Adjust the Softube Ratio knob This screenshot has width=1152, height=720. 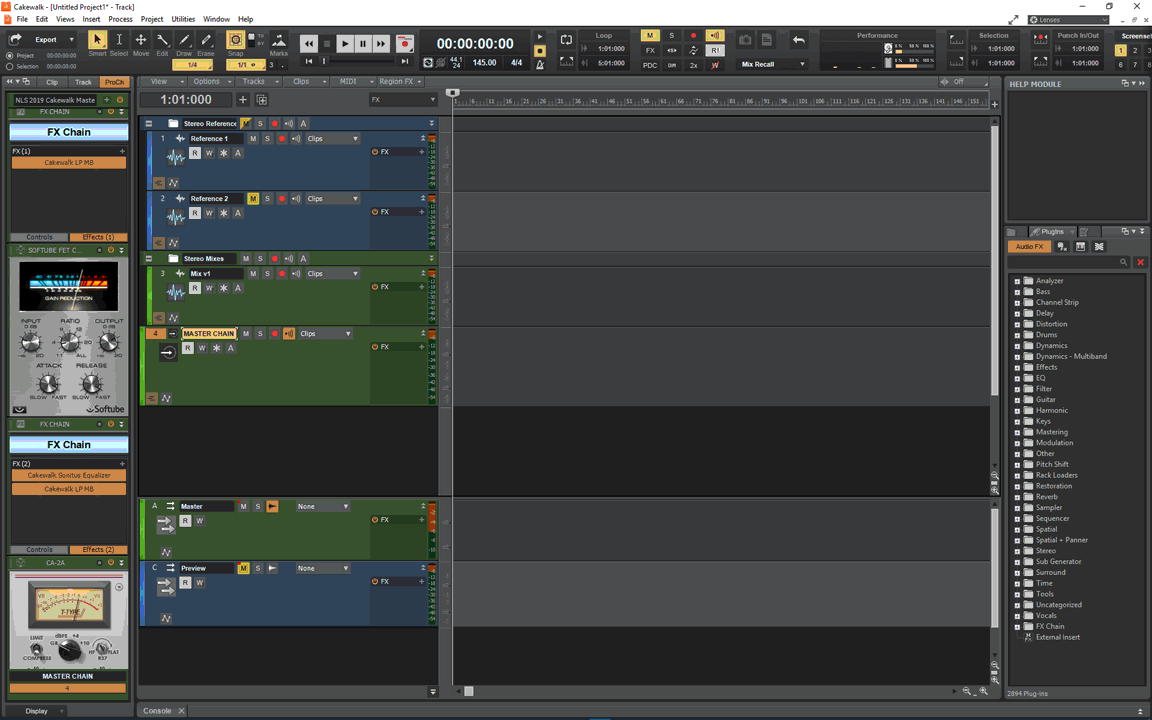tap(70, 342)
